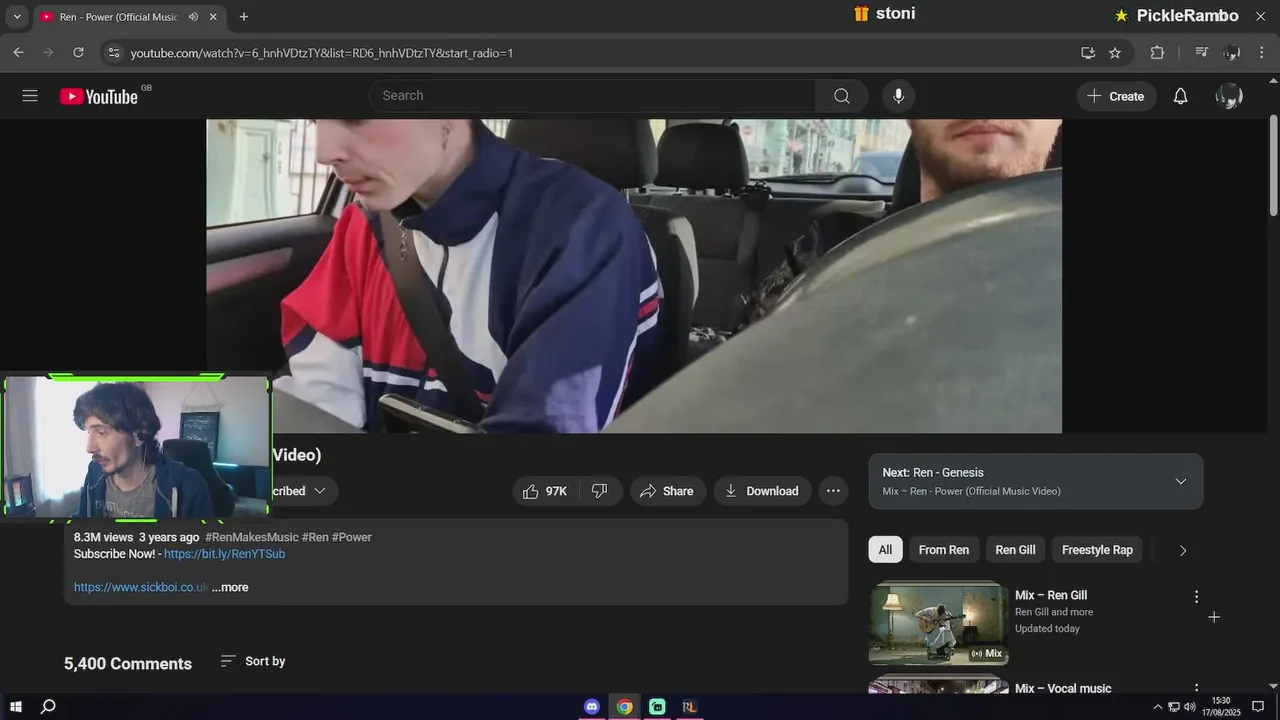Click the video player to pause
Viewport: 1280px width, 720px height.
point(634,276)
